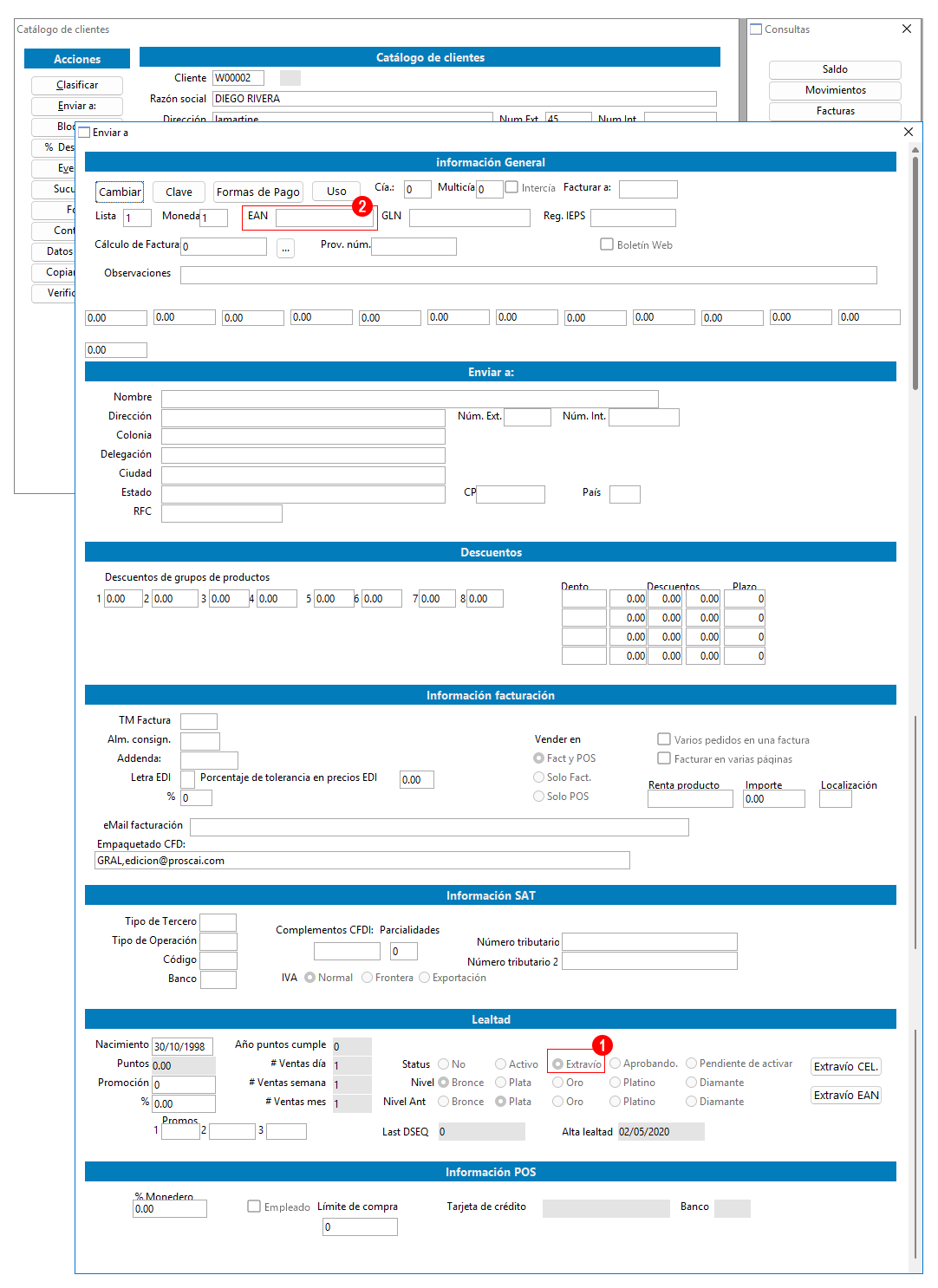The height and width of the screenshot is (1288, 938).
Task: Check Varios pedidos en una factura
Action: click(664, 739)
